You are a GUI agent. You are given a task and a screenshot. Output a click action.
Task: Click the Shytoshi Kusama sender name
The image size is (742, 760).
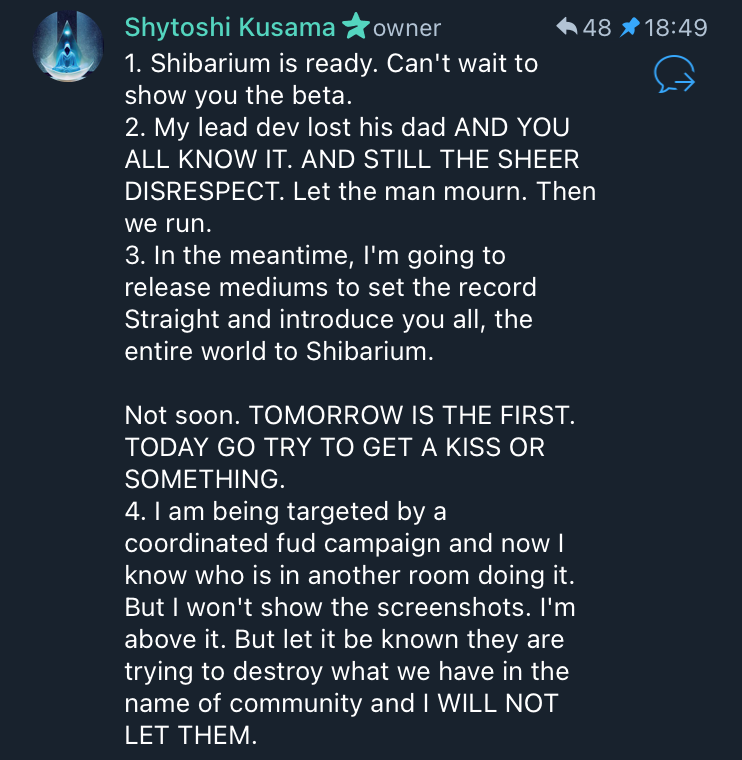click(x=230, y=28)
